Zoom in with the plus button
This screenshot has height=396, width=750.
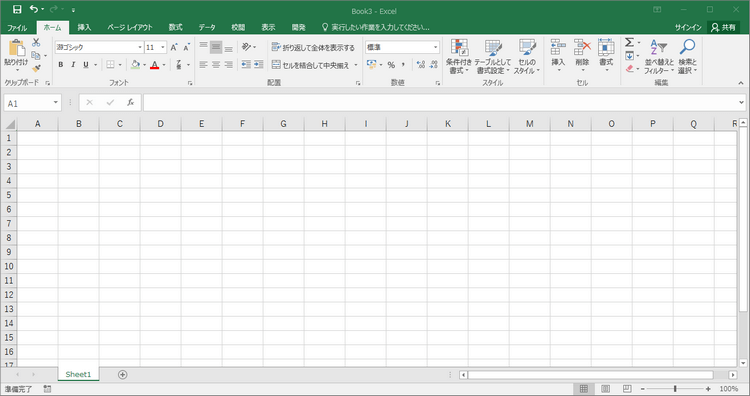[x=708, y=389]
